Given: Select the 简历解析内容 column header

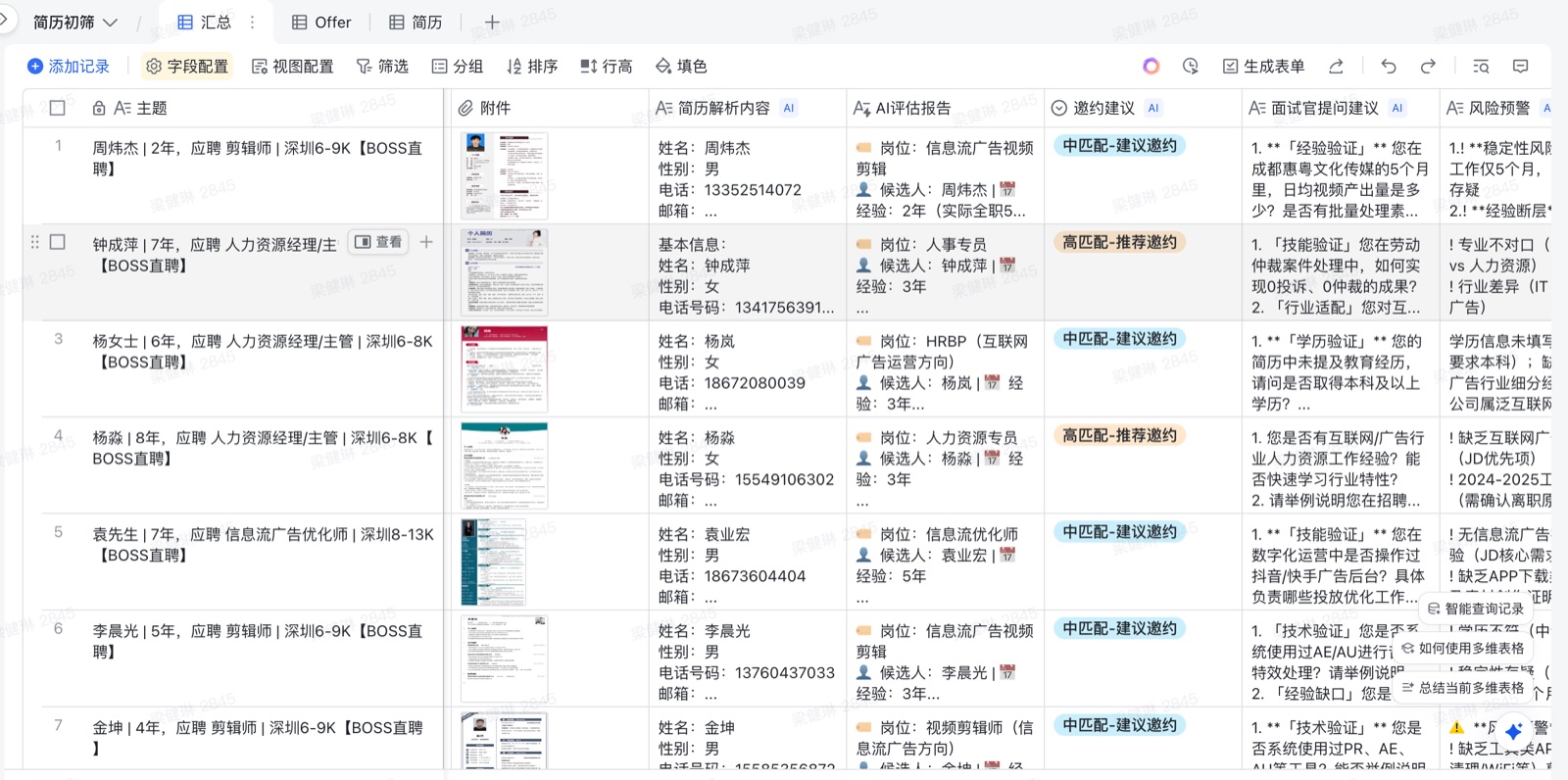Looking at the screenshot, I should click(747, 108).
